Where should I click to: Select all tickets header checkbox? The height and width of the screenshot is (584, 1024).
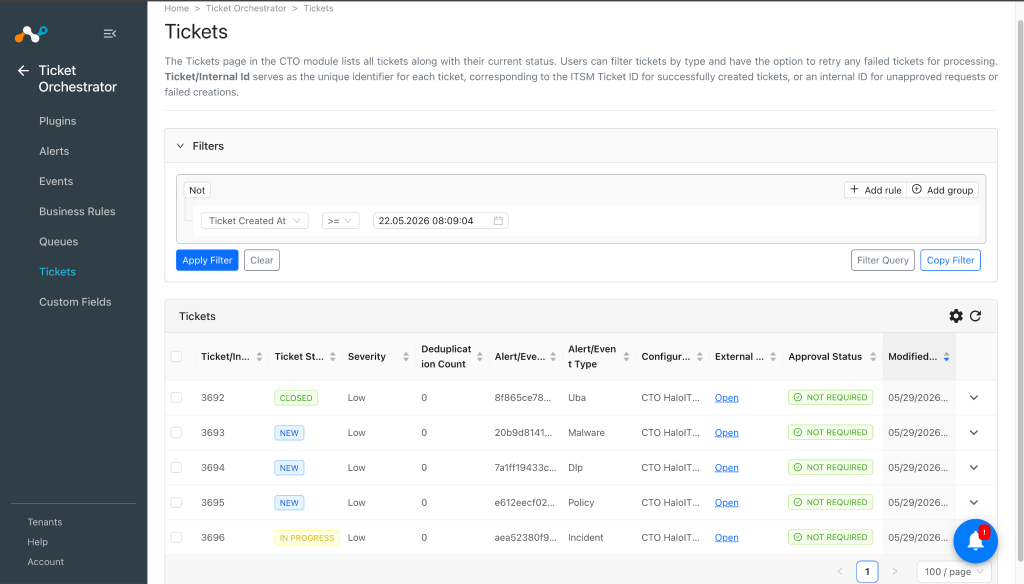(x=176, y=357)
